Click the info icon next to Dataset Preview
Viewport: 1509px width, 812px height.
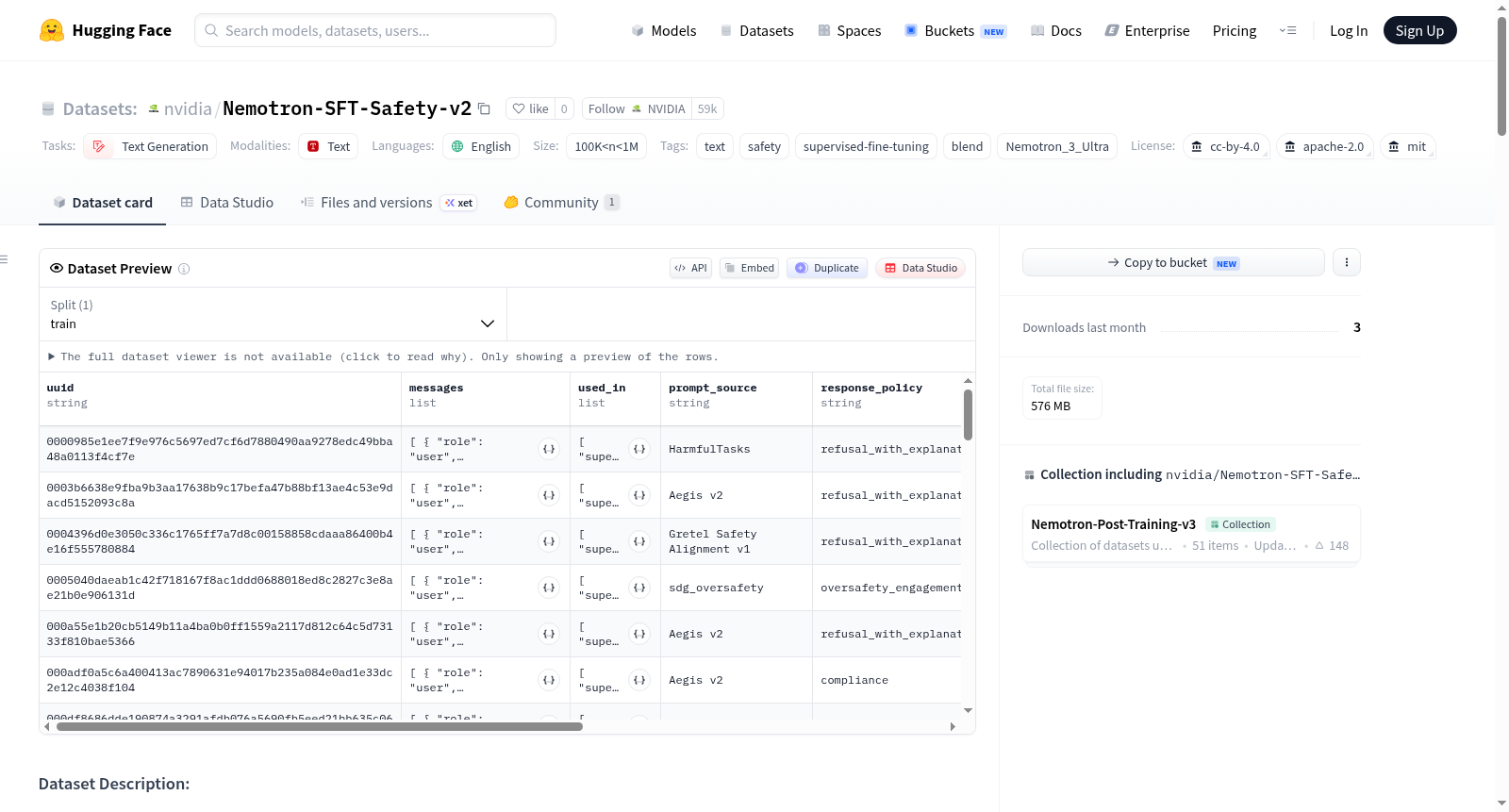184,269
